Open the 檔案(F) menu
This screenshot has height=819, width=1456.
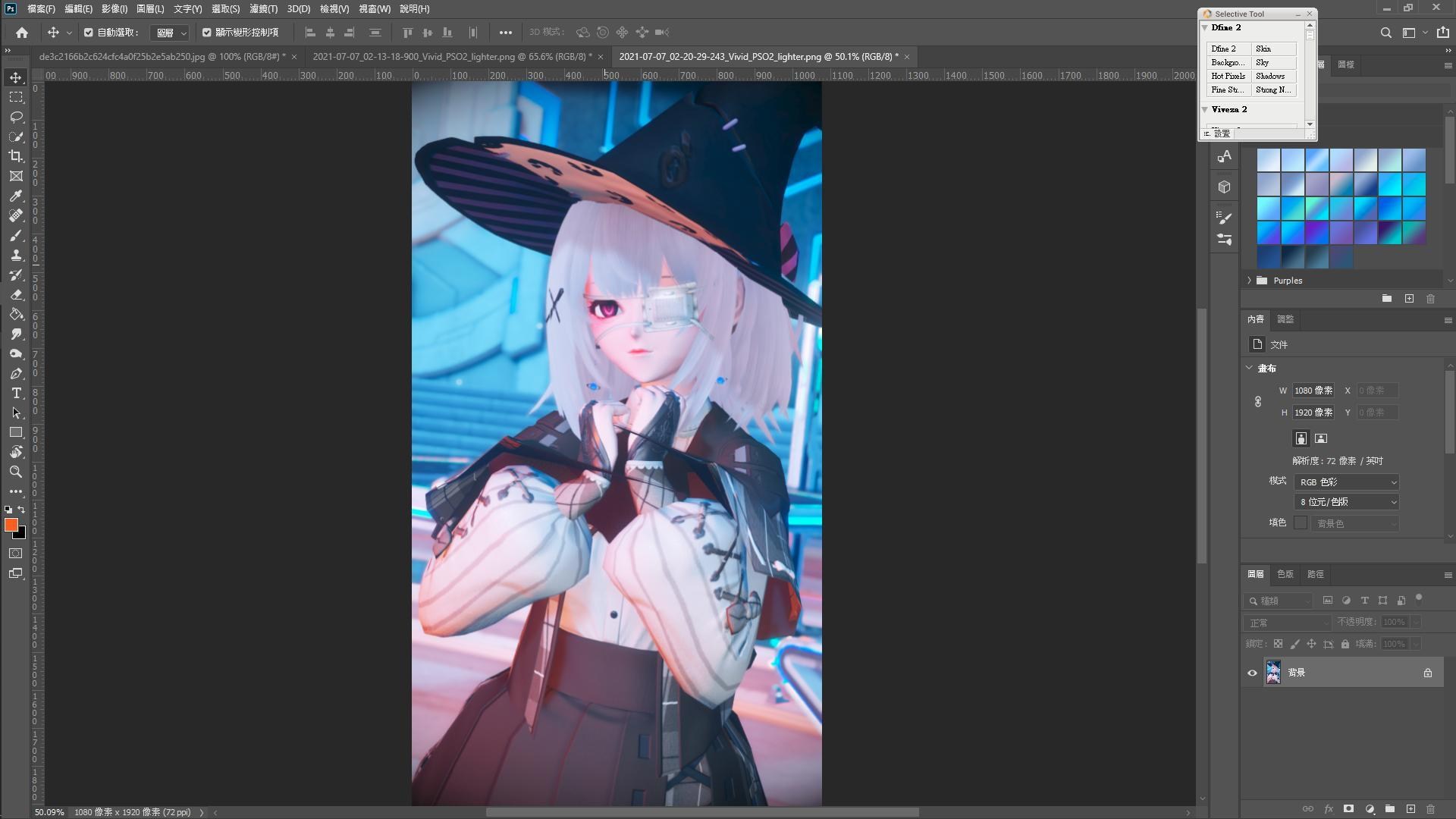tap(41, 9)
